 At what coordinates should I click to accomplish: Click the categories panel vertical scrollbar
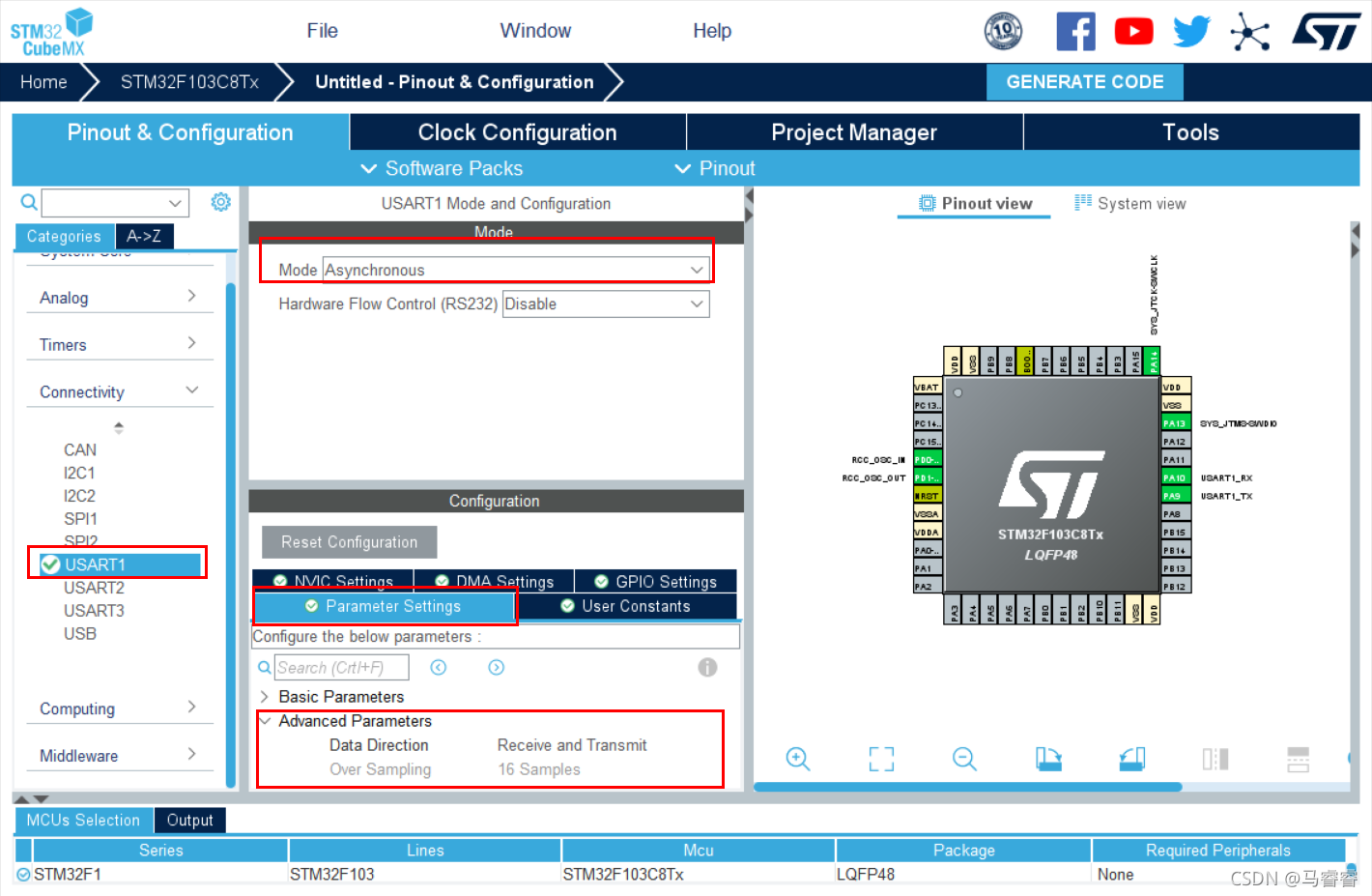click(x=231, y=536)
